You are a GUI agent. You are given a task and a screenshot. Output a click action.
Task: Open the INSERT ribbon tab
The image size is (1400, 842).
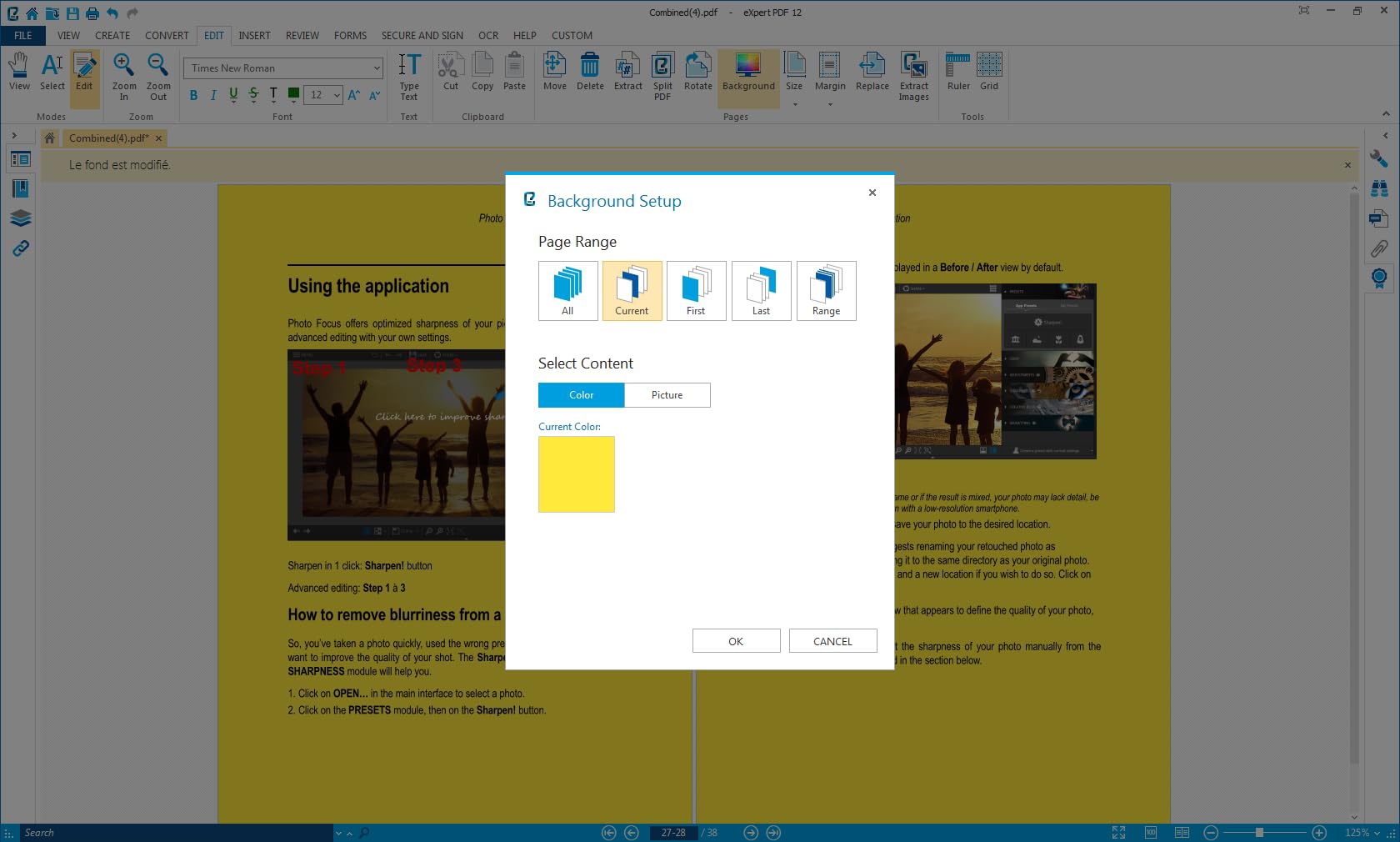[254, 36]
